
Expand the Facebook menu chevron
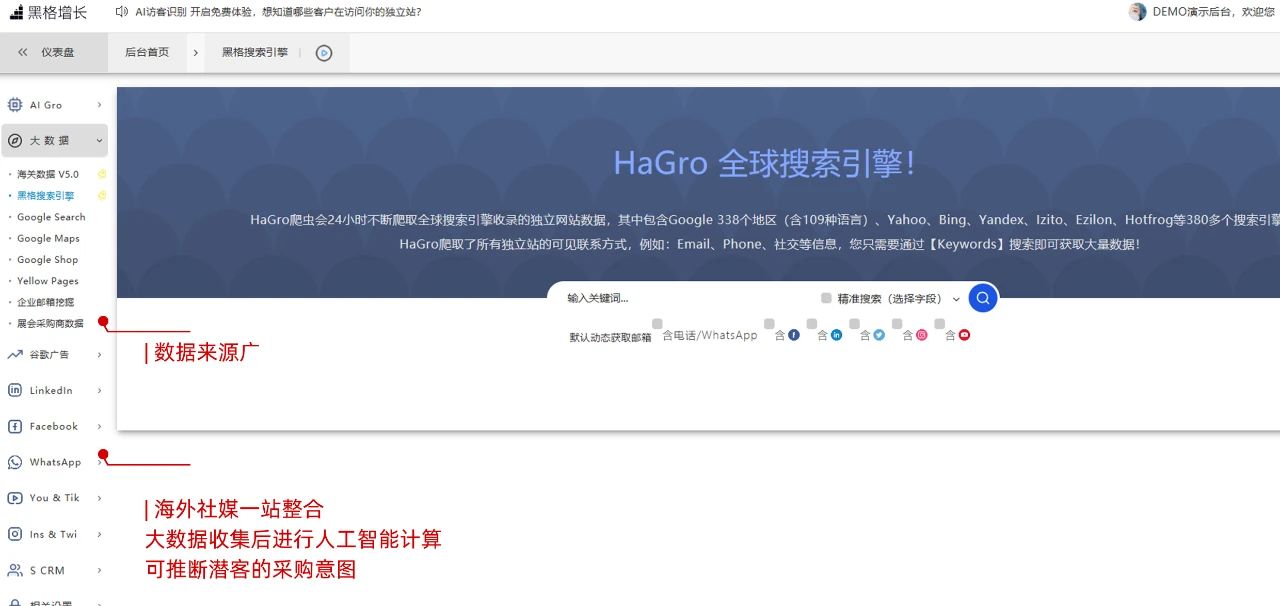[x=99, y=427]
